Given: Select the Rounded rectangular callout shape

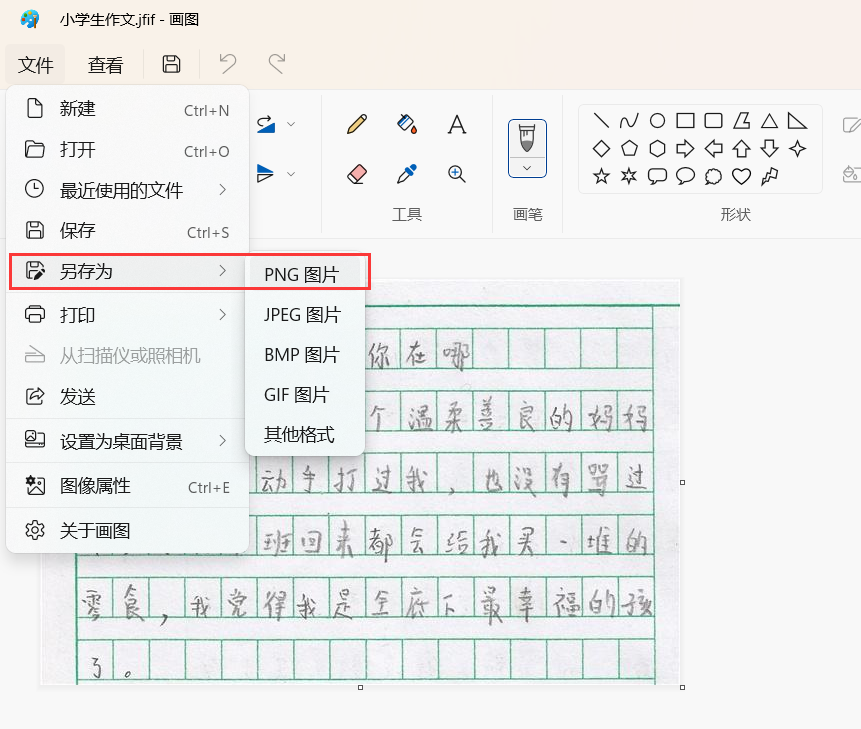Looking at the screenshot, I should tap(657, 176).
